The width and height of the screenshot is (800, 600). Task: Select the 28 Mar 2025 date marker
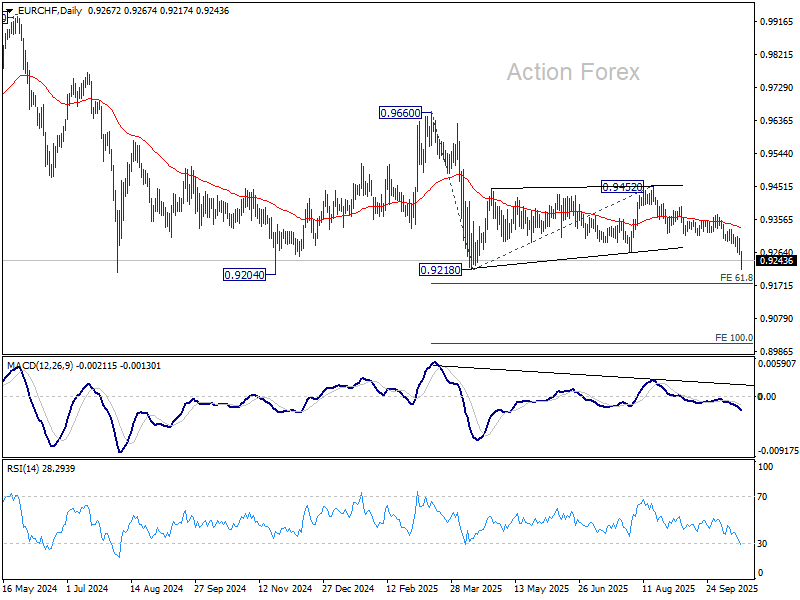coord(476,588)
